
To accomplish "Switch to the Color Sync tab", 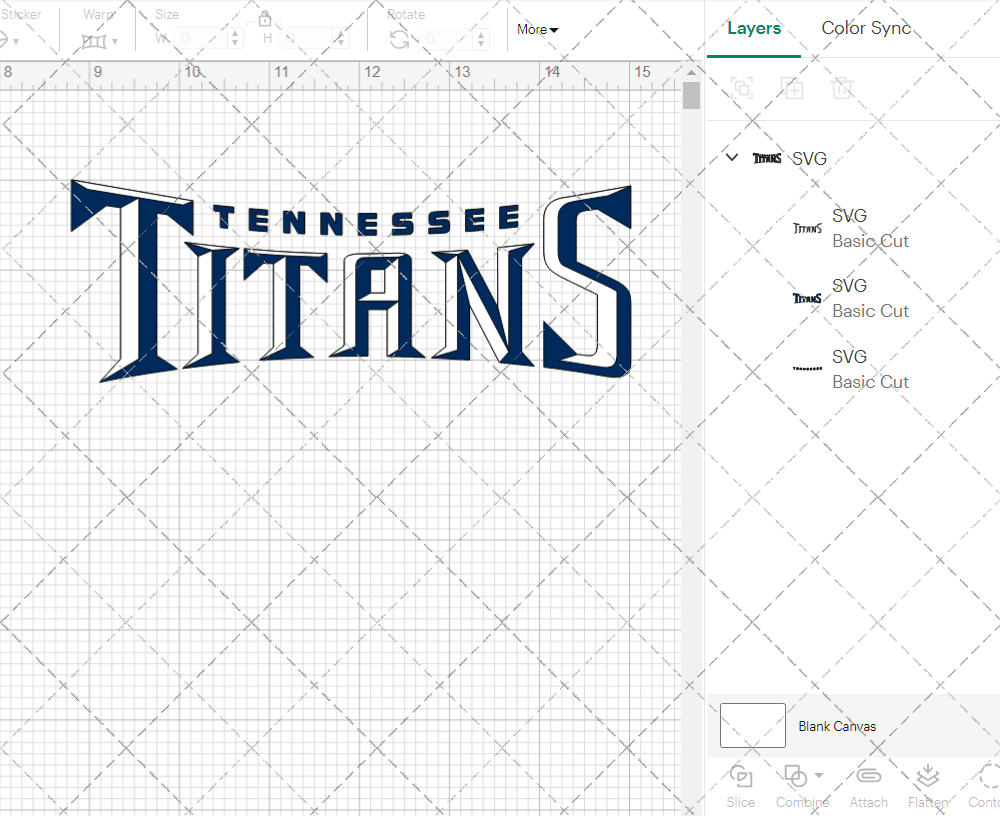I will click(x=866, y=28).
